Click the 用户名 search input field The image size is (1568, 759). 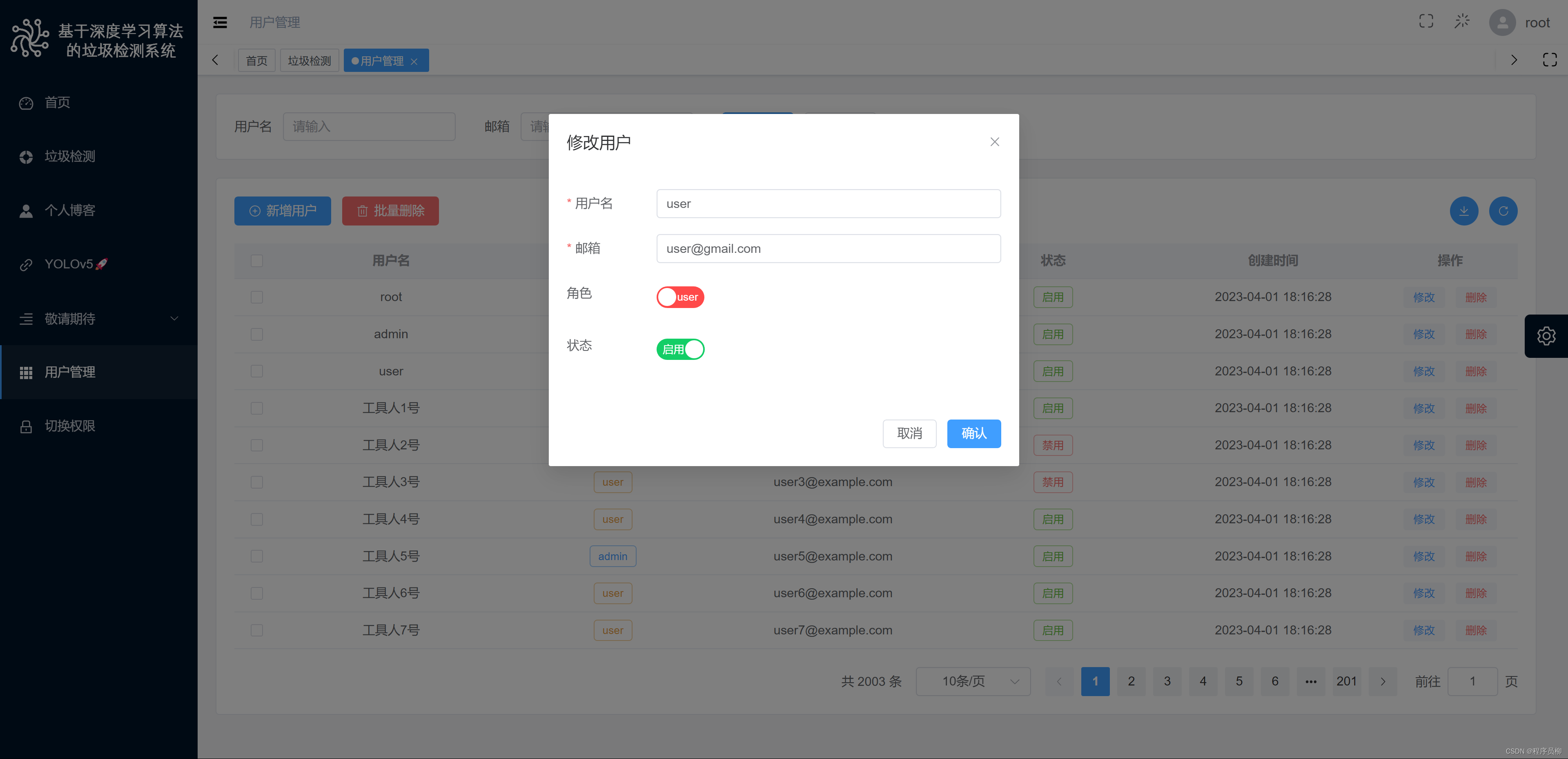(369, 127)
